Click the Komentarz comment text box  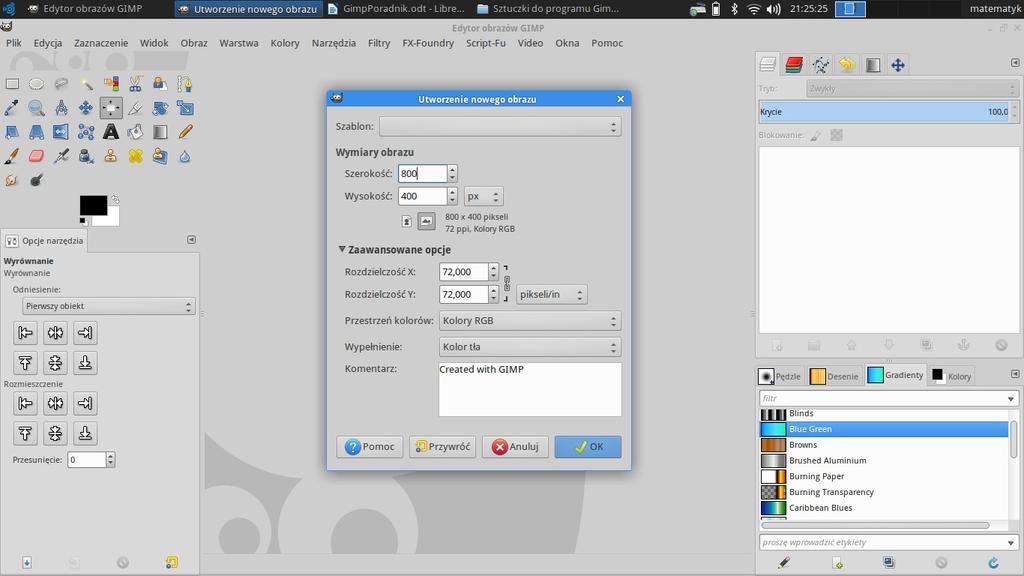[530, 389]
